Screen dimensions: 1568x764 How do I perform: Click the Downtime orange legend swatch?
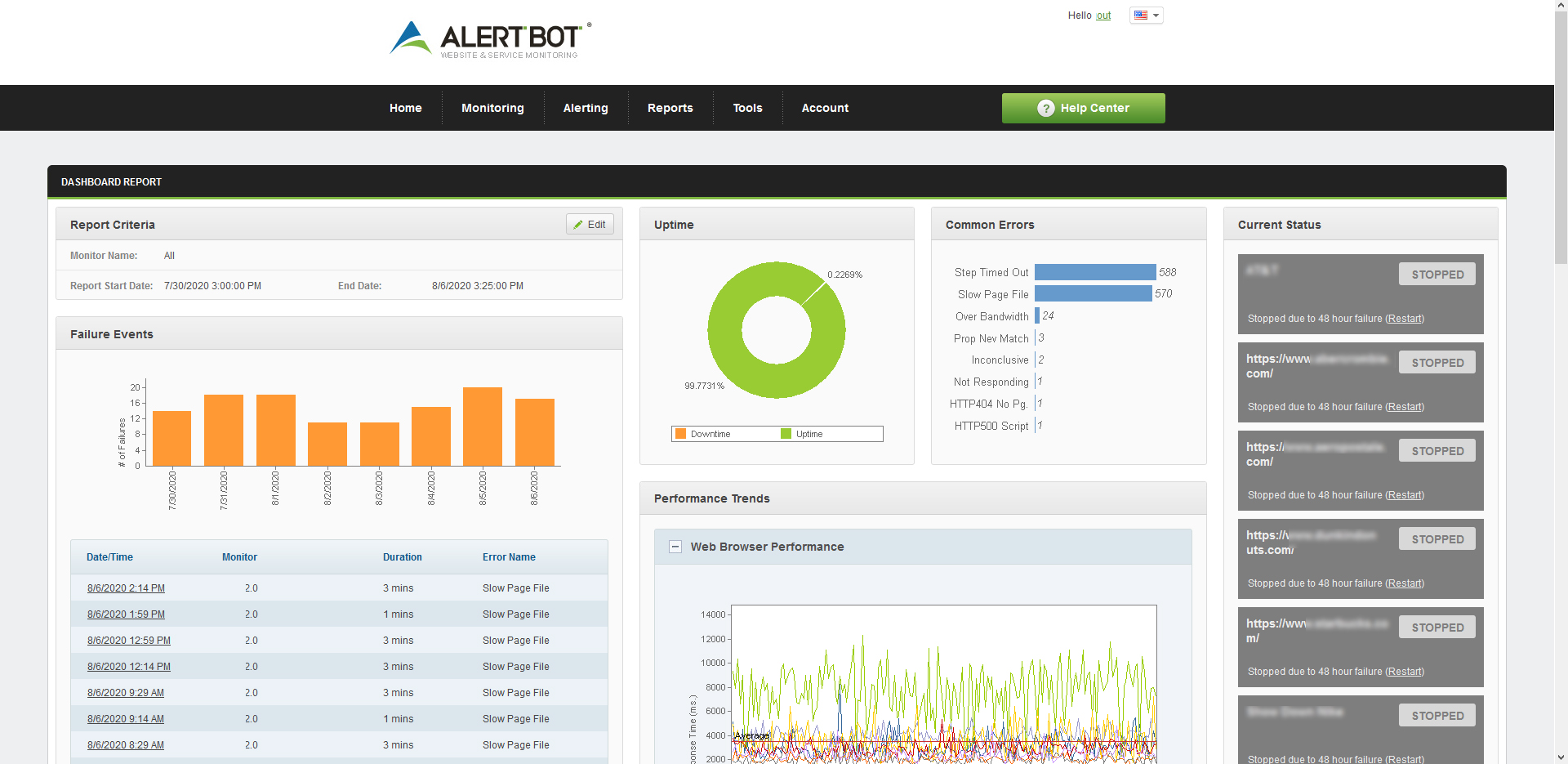(x=680, y=434)
